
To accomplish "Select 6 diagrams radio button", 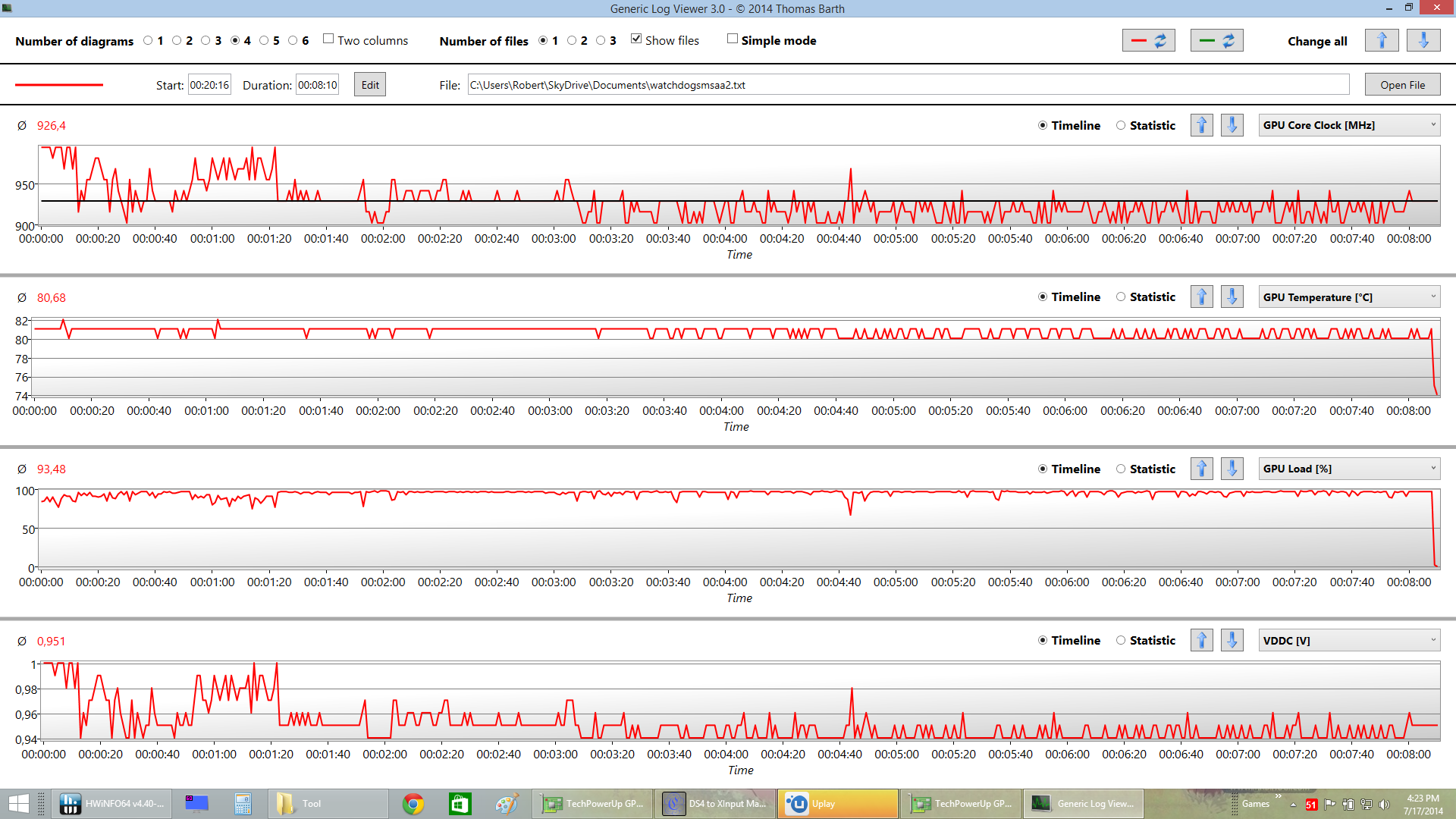I will pyautogui.click(x=293, y=40).
